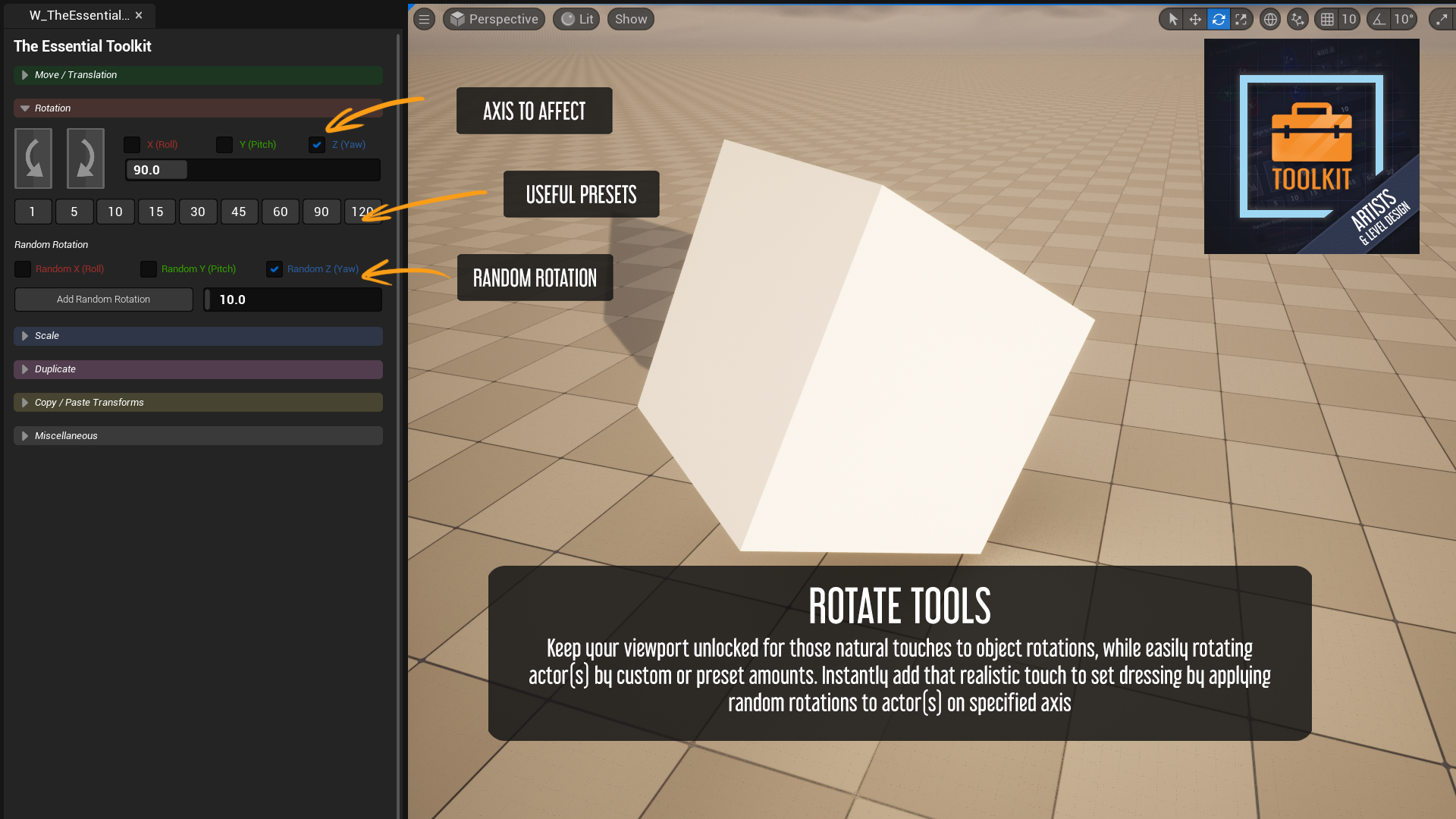The height and width of the screenshot is (819, 1456).
Task: Click the rotate clockwise arrow button
Action: coord(85,158)
